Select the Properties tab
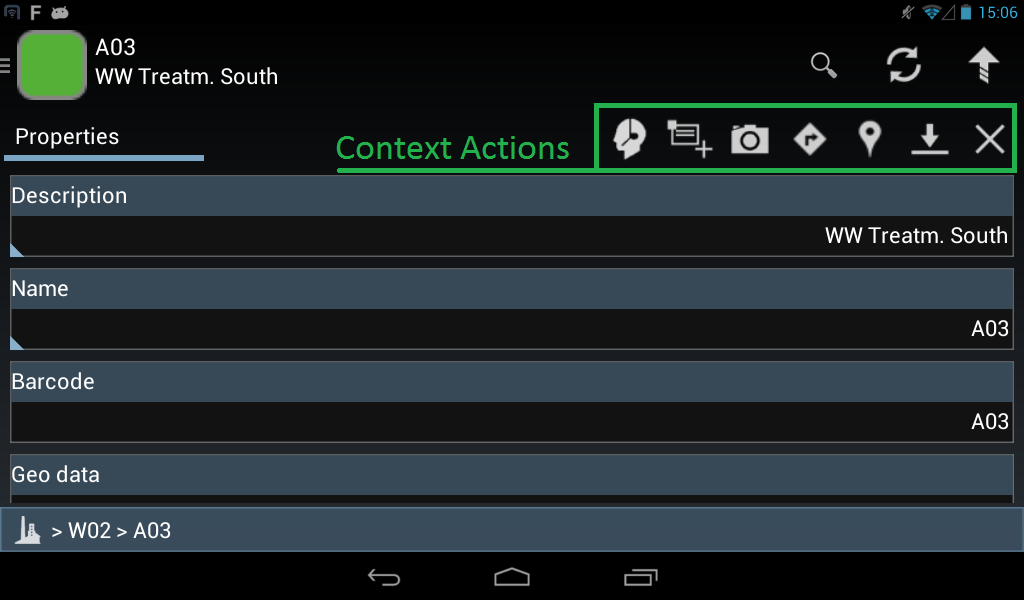The height and width of the screenshot is (600, 1024). pos(67,136)
